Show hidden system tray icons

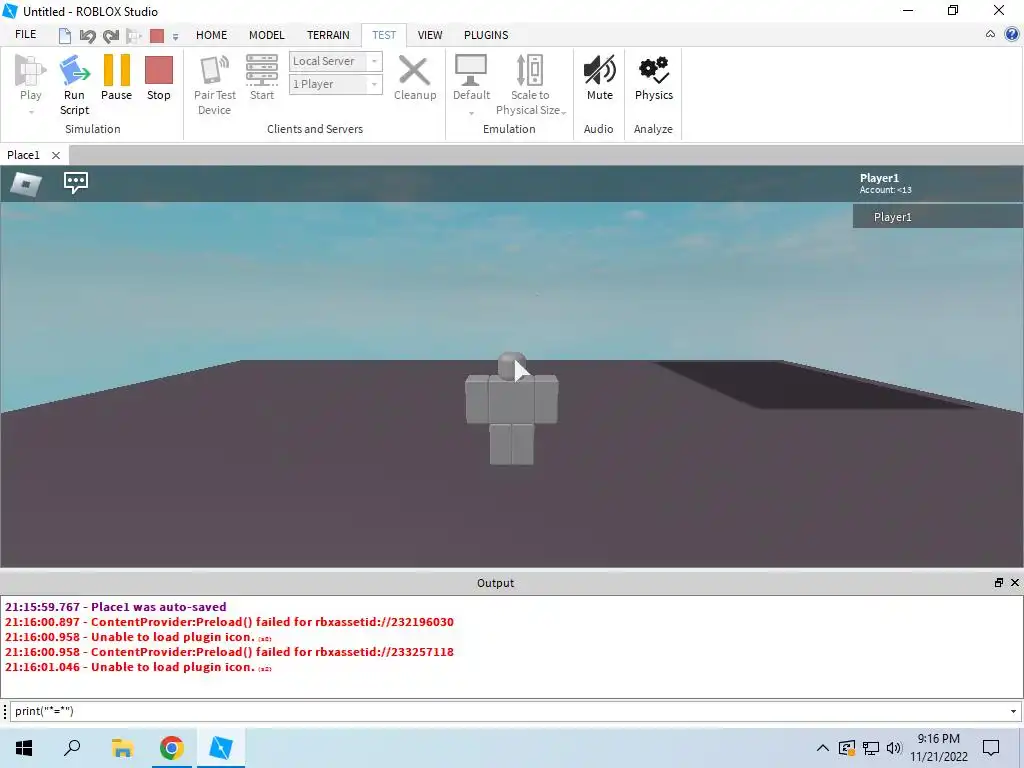pos(823,748)
